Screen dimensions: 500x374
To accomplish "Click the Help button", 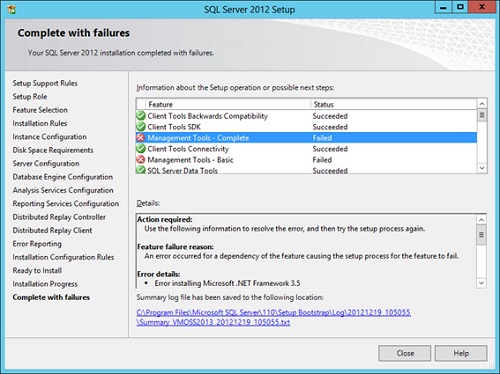I will coord(461,353).
